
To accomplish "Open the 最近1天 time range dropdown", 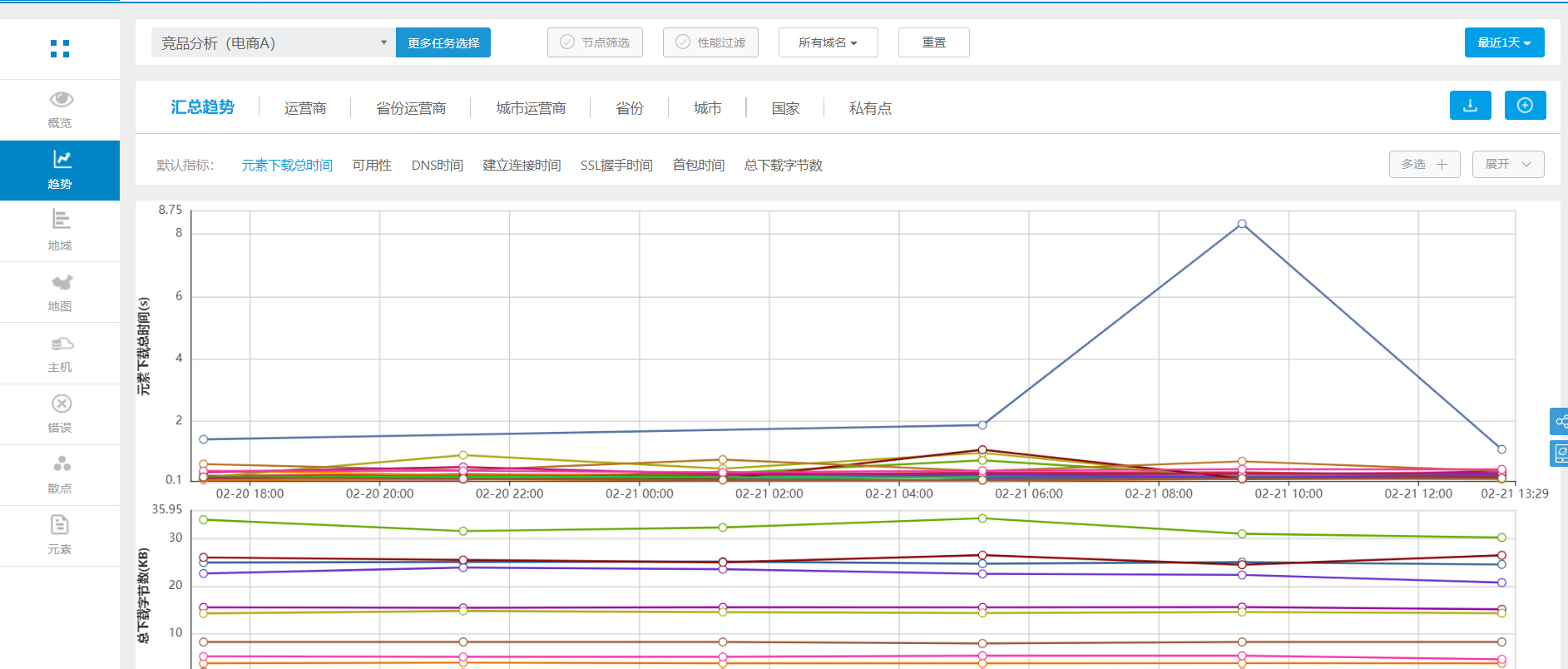I will pos(1504,42).
